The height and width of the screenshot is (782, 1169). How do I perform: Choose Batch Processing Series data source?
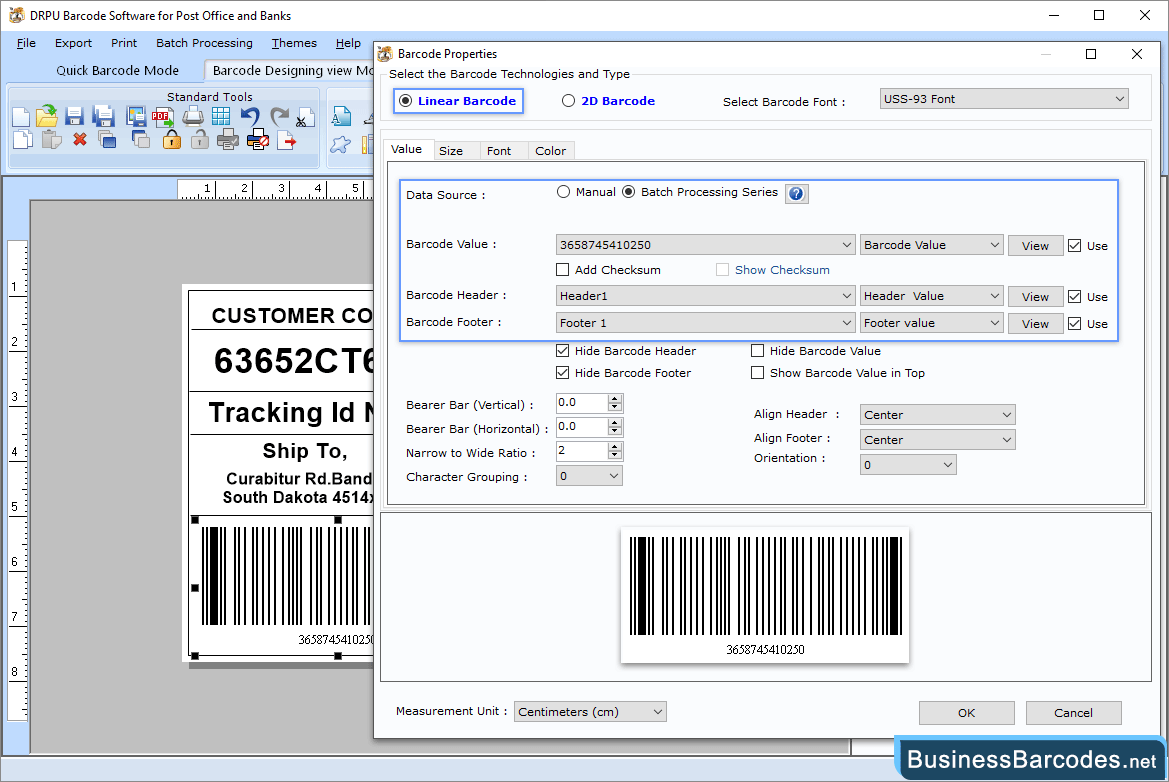628,192
